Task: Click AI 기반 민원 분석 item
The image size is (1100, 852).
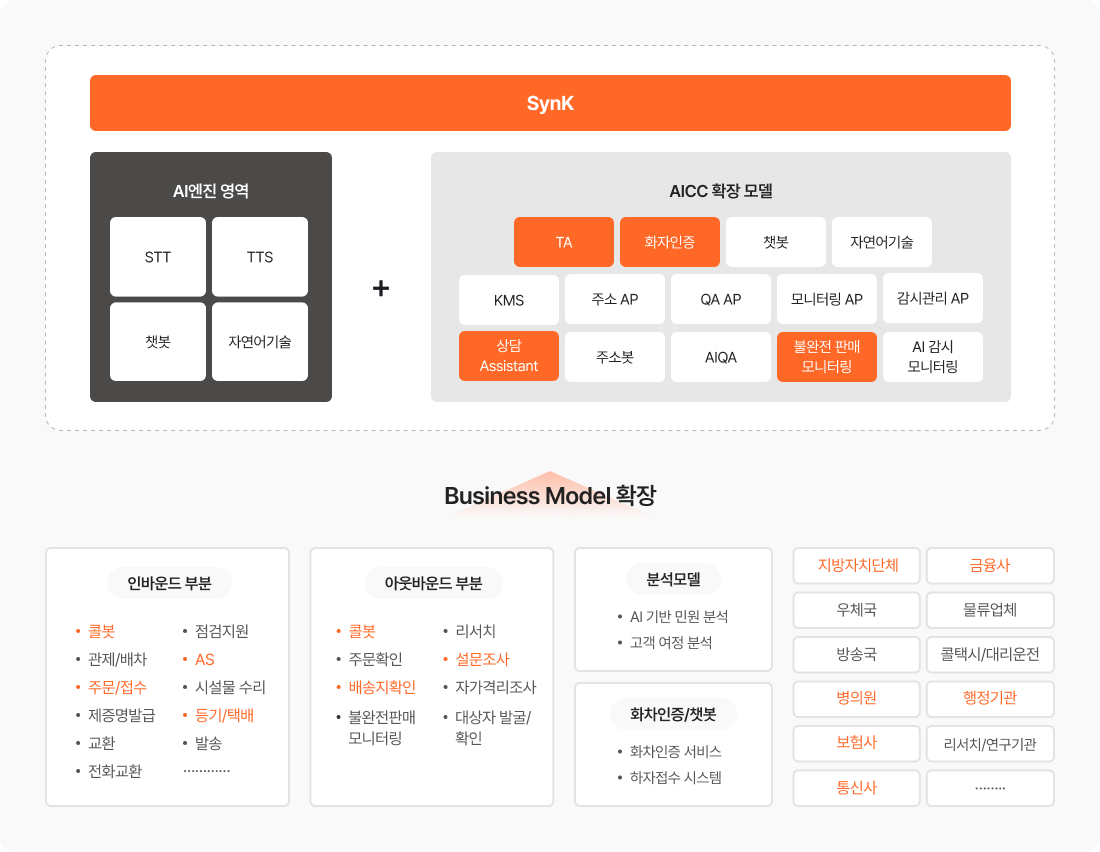Action: point(679,616)
